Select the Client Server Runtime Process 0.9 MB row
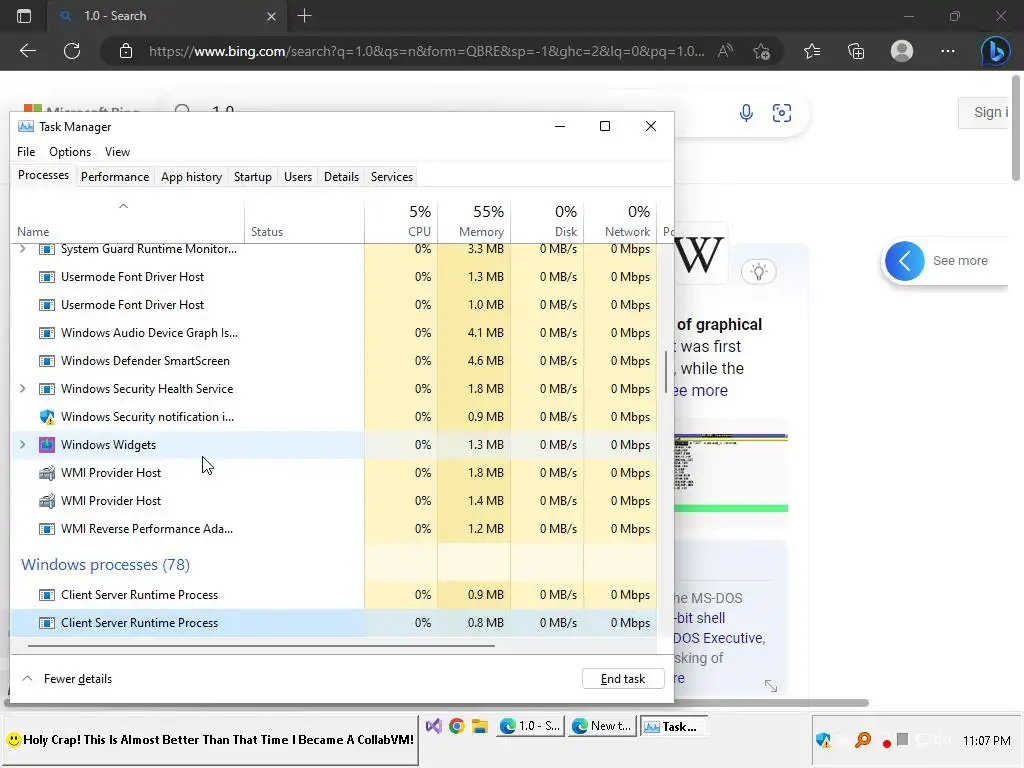The width and height of the screenshot is (1024, 768). tap(334, 595)
